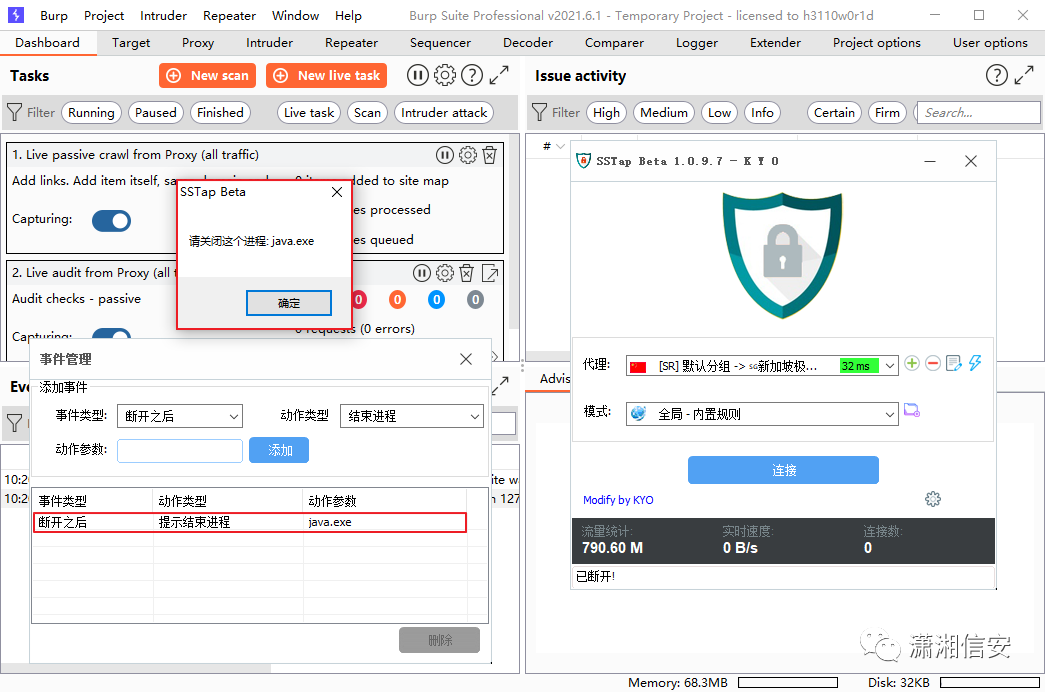Close the 事件管理 window
The height and width of the screenshot is (692, 1045).
click(x=466, y=359)
